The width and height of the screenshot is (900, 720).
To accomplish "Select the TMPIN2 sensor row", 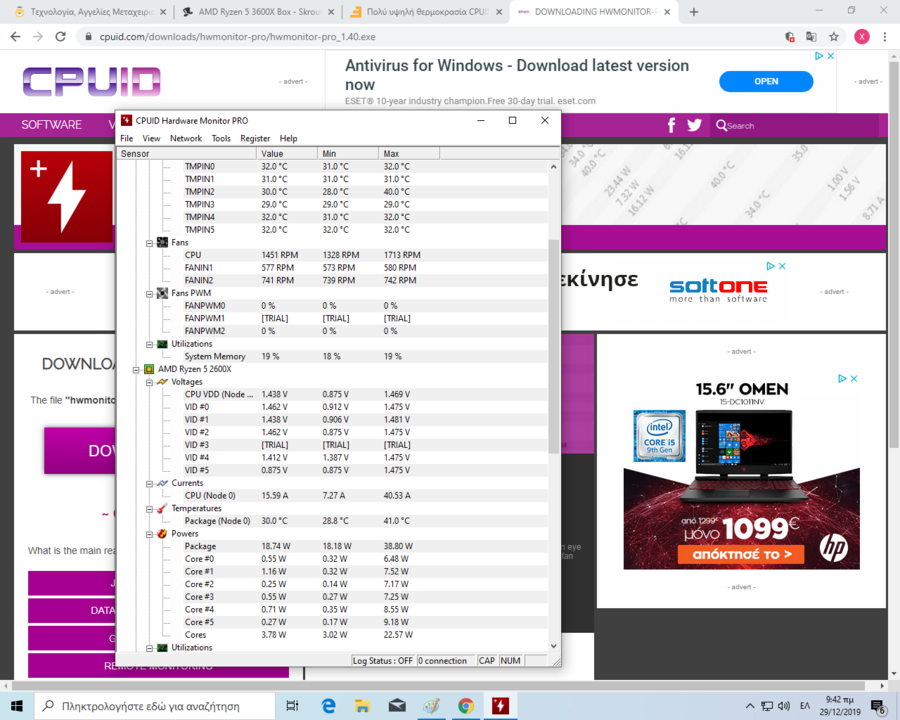I will pyautogui.click(x=332, y=192).
